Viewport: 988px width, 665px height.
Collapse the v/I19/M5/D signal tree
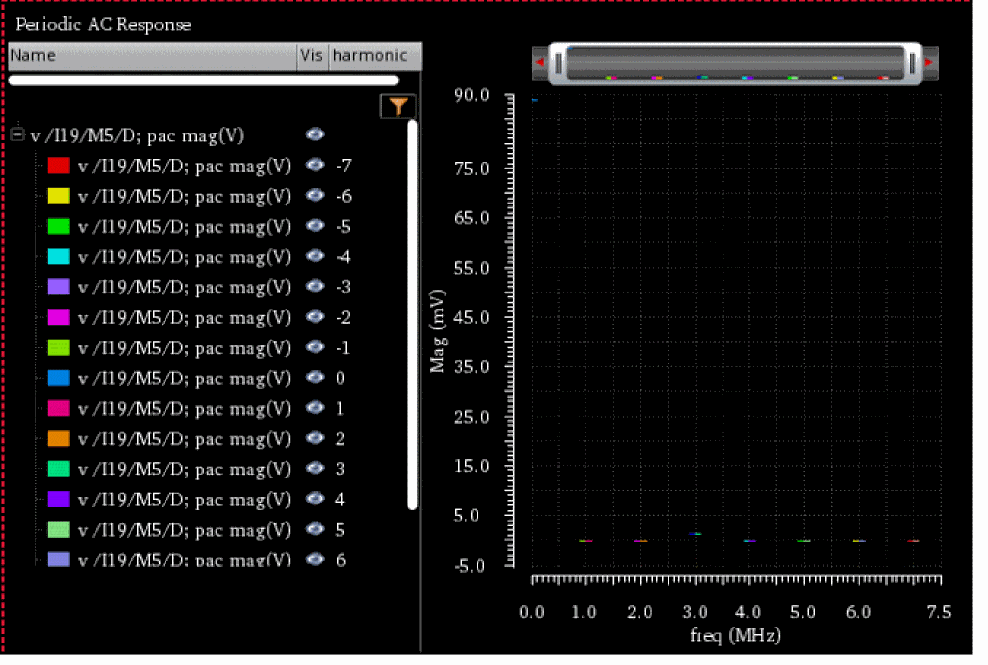tap(17, 134)
